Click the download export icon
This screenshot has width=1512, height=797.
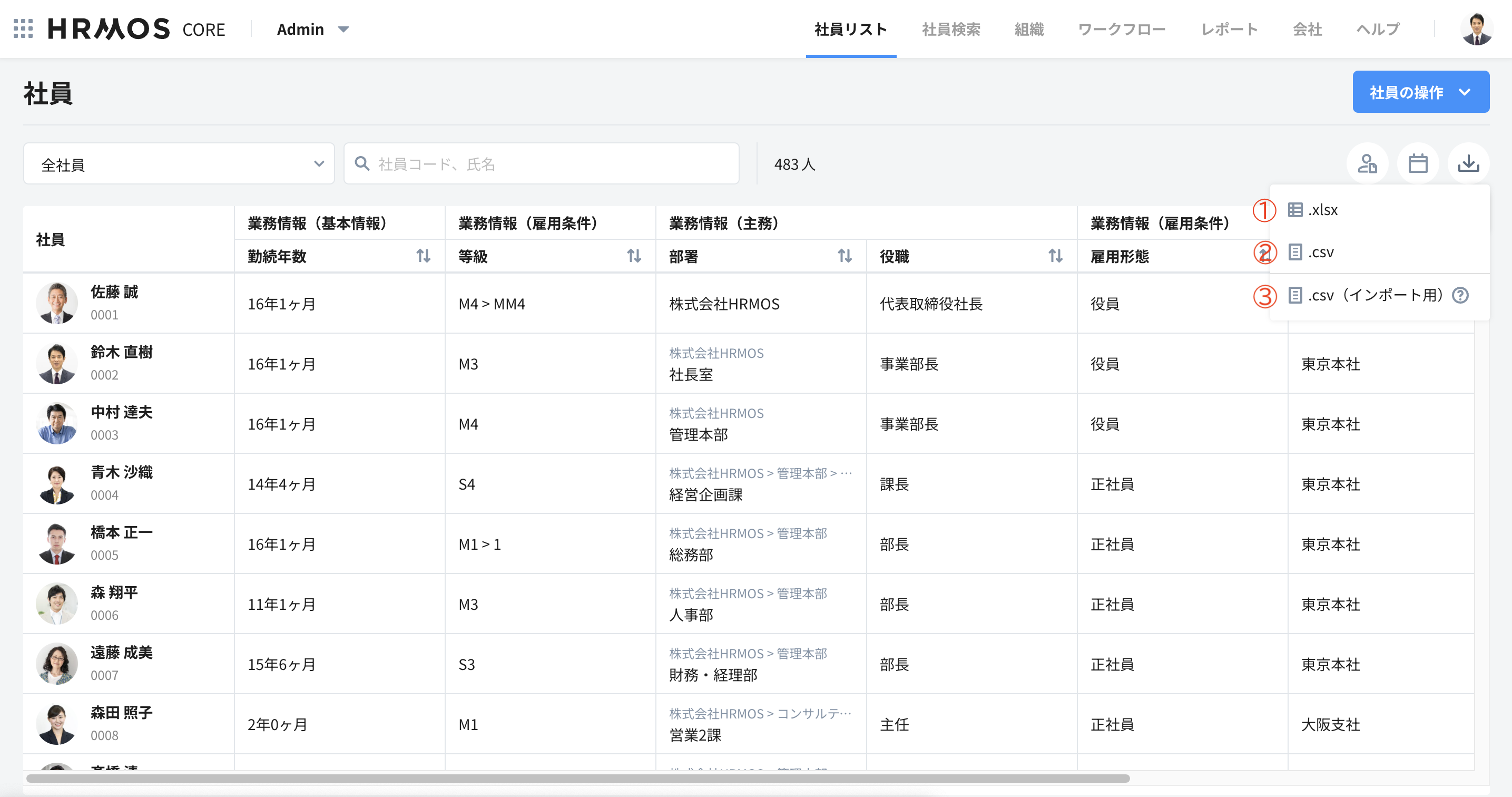coord(1468,163)
